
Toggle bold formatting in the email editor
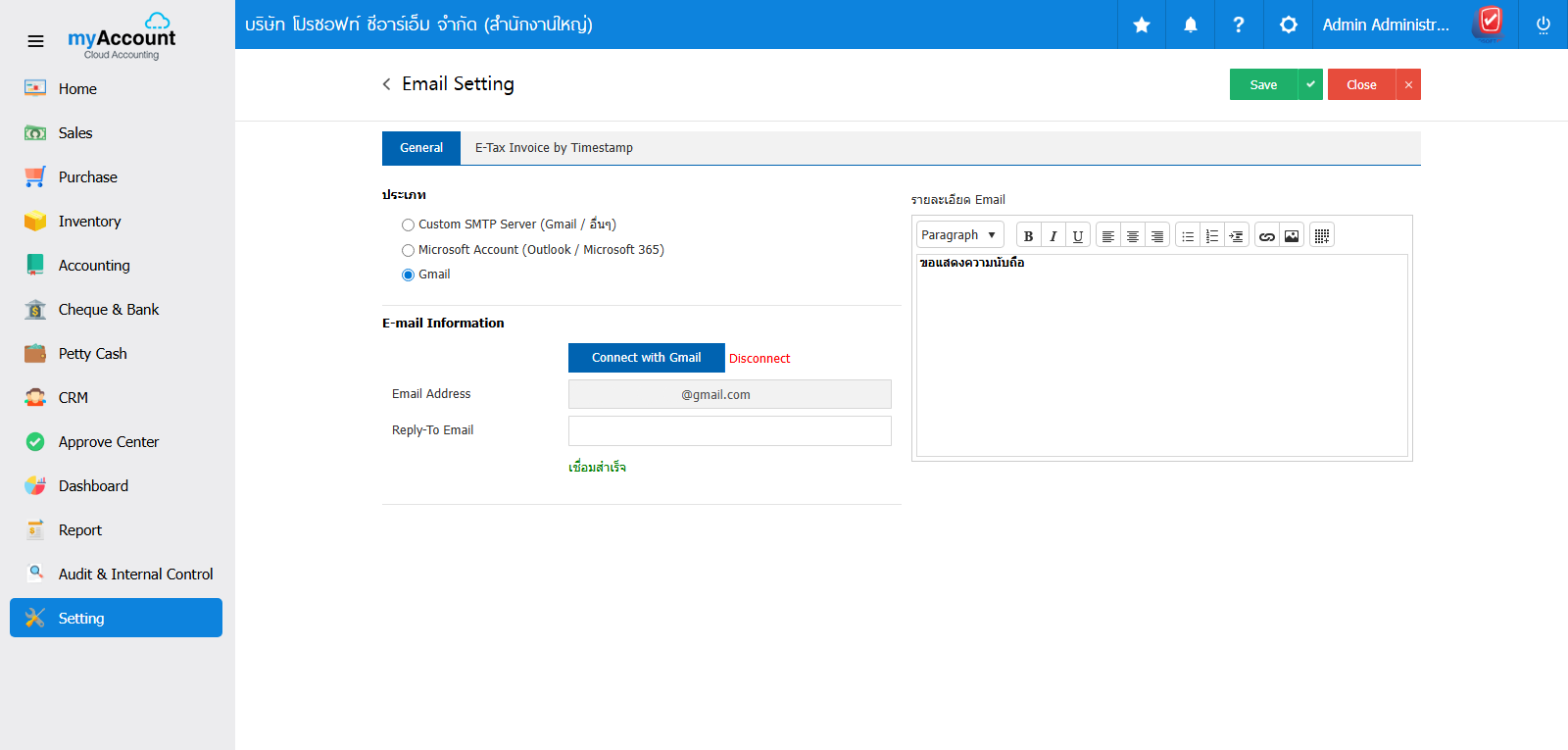point(1028,236)
